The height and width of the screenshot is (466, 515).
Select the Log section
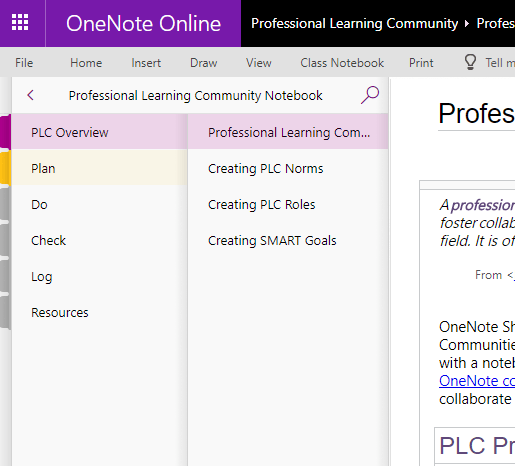click(99, 276)
